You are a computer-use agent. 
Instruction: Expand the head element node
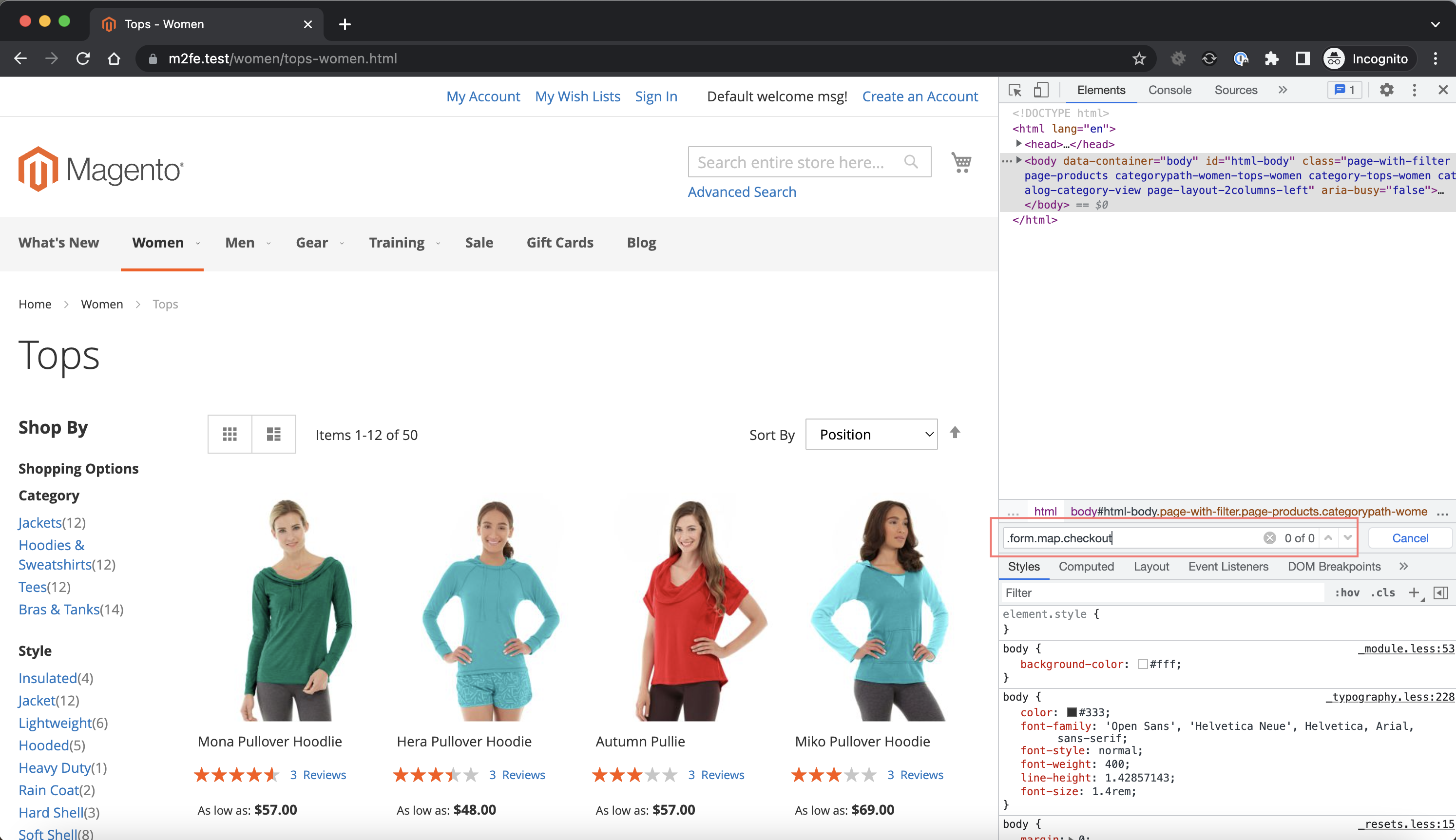coord(1019,144)
